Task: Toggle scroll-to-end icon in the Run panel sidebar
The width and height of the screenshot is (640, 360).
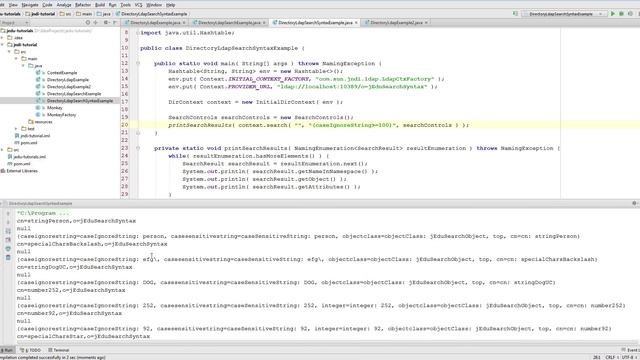Action: click(x=8, y=240)
